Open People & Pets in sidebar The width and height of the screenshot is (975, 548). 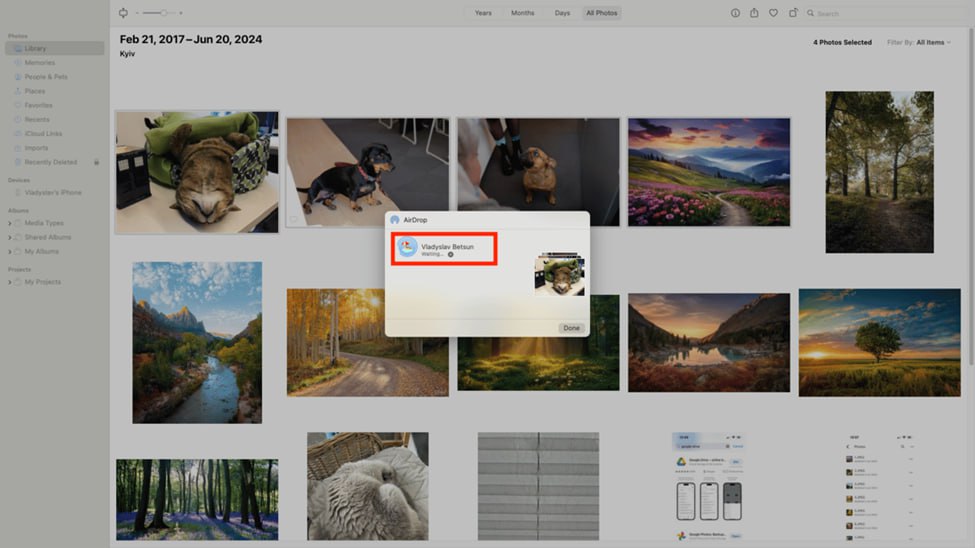pyautogui.click(x=45, y=77)
